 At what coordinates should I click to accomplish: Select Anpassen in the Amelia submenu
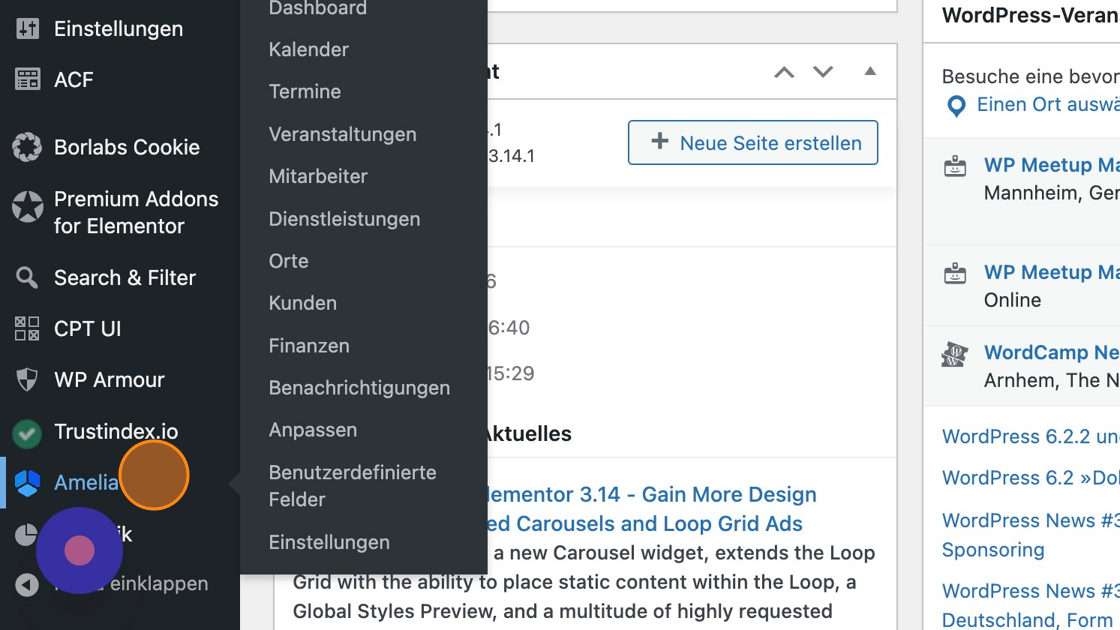[313, 430]
